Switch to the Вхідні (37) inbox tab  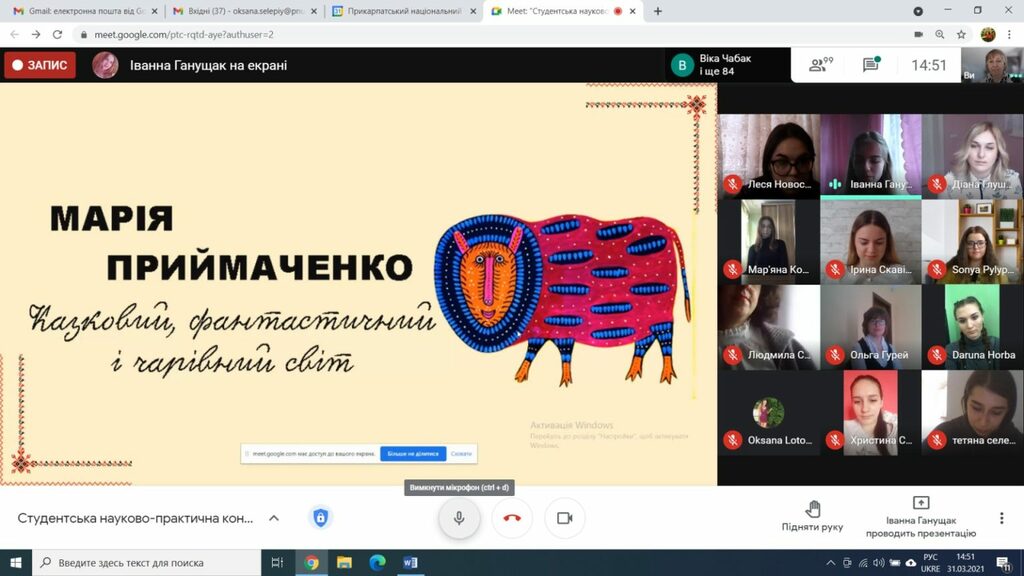(244, 11)
